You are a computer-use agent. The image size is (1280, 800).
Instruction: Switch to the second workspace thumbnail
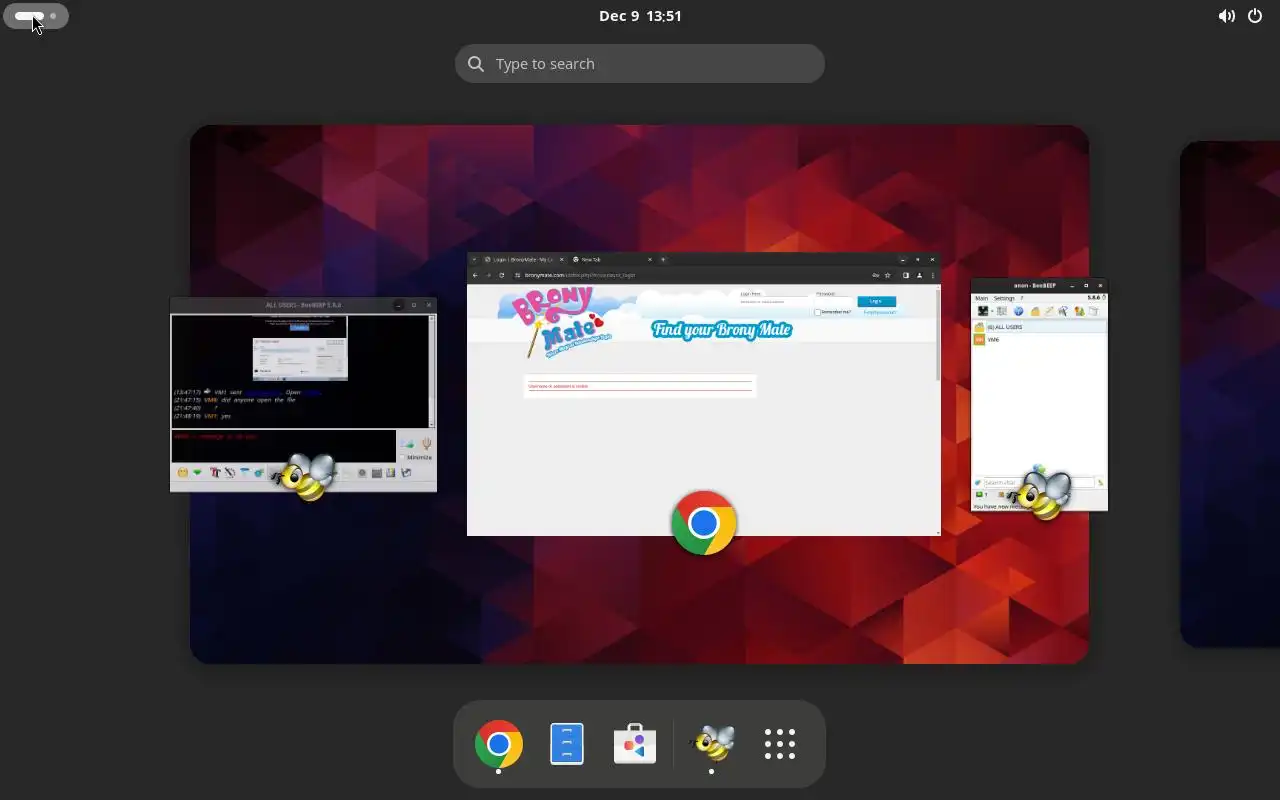coord(1230,394)
